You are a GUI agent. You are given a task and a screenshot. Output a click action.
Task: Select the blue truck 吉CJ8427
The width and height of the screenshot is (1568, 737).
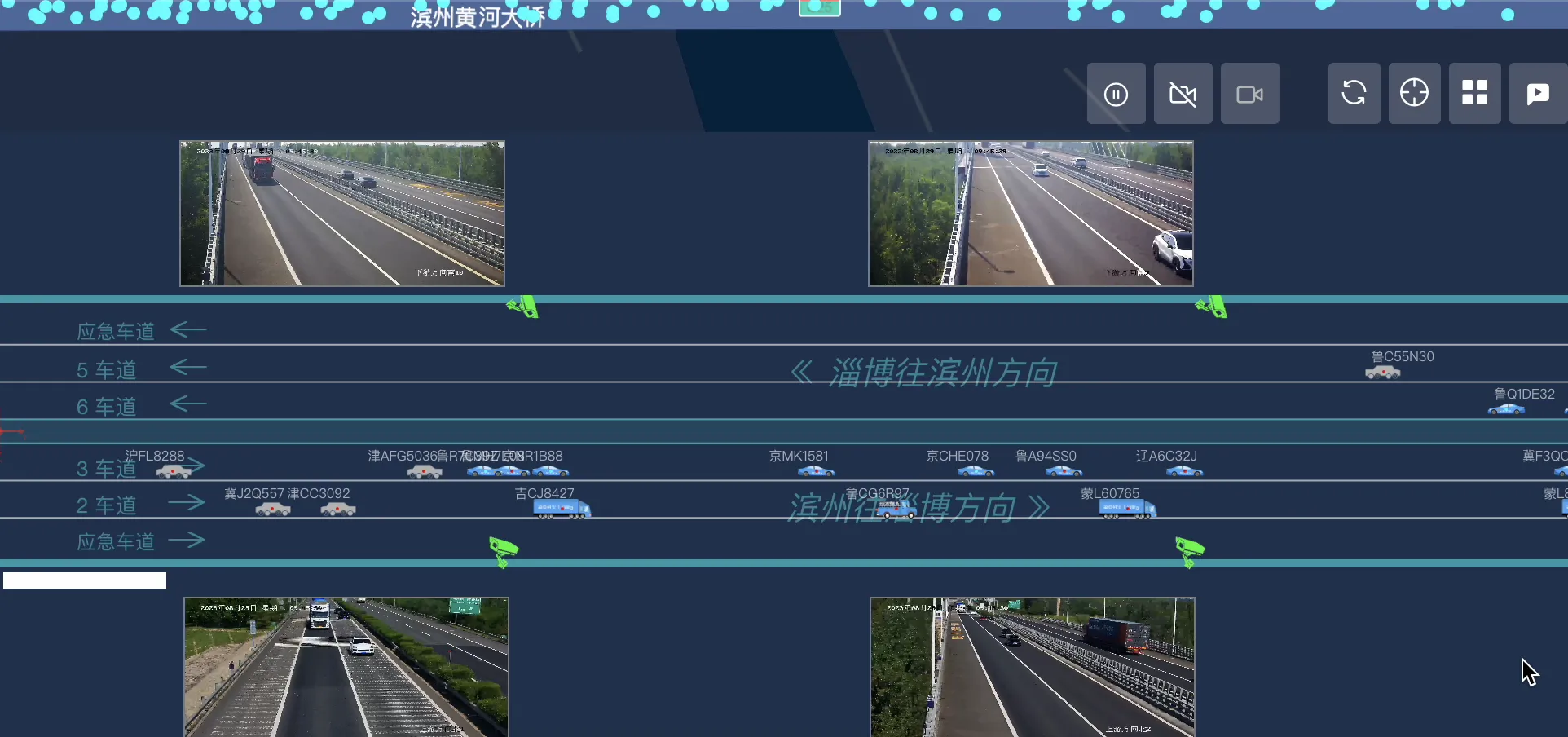point(562,509)
